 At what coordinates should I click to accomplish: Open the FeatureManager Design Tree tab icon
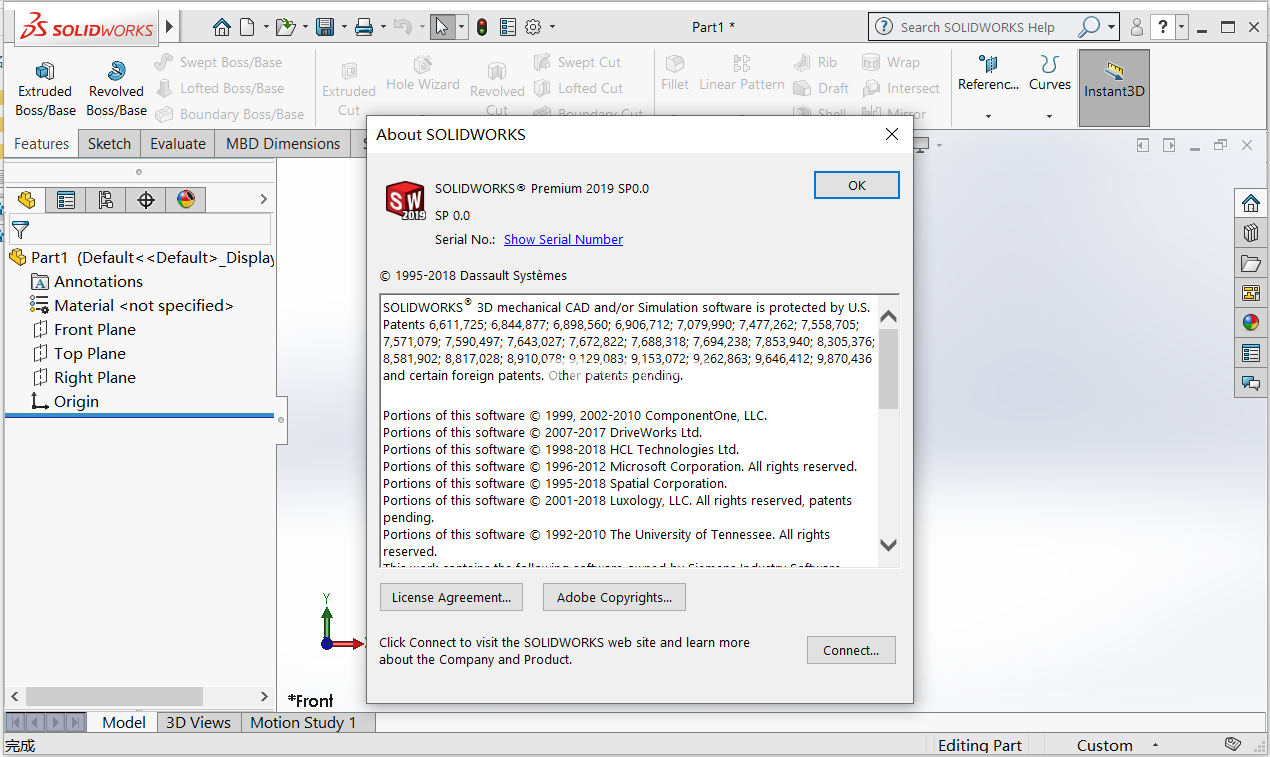point(26,200)
